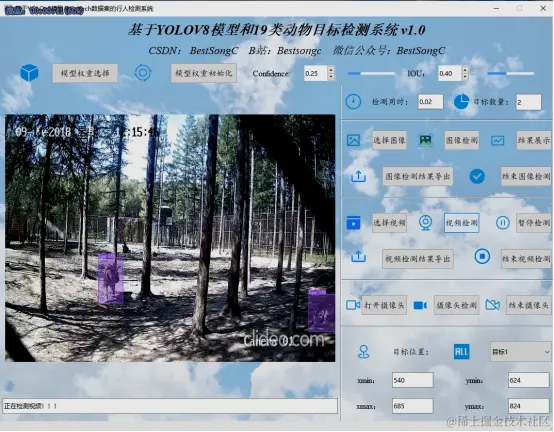Click 图像检测 button

pos(462,140)
